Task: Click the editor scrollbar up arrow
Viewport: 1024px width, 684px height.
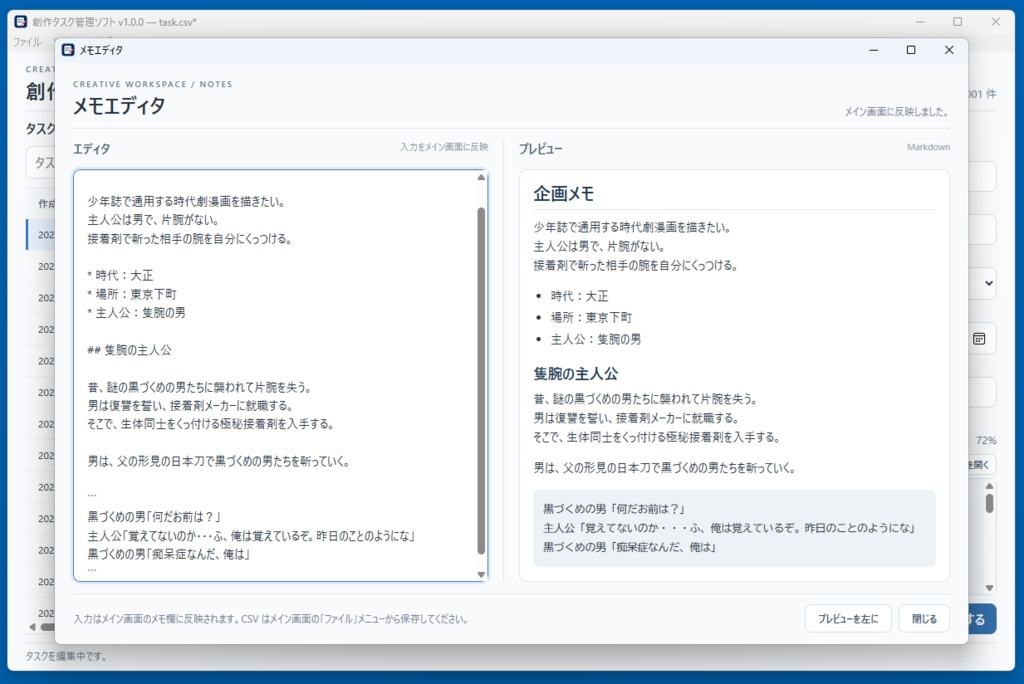Action: coord(481,177)
